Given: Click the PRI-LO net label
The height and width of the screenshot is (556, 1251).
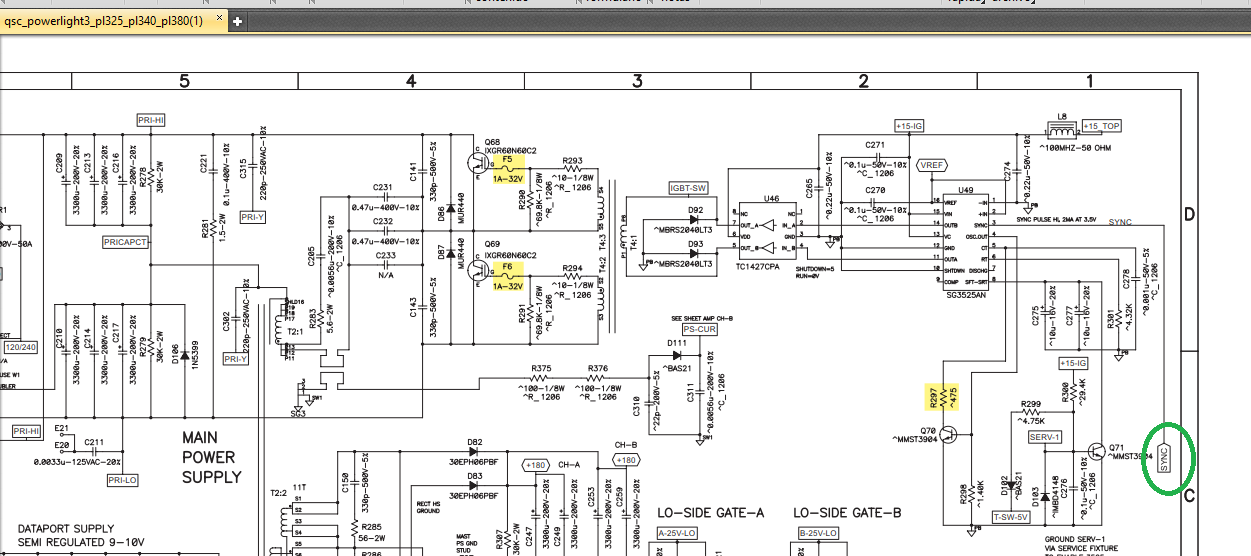Looking at the screenshot, I should [x=121, y=480].
